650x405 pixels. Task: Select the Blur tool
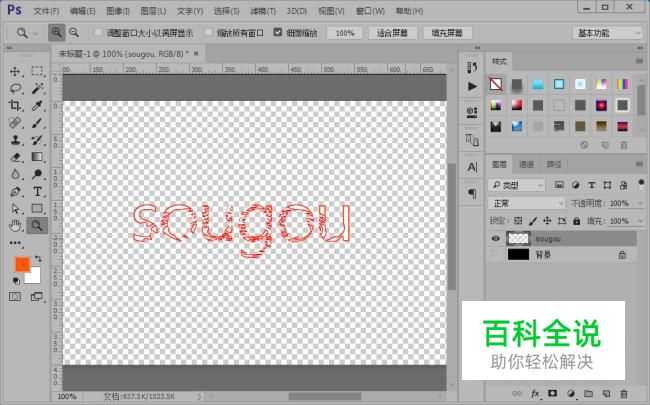[15, 174]
